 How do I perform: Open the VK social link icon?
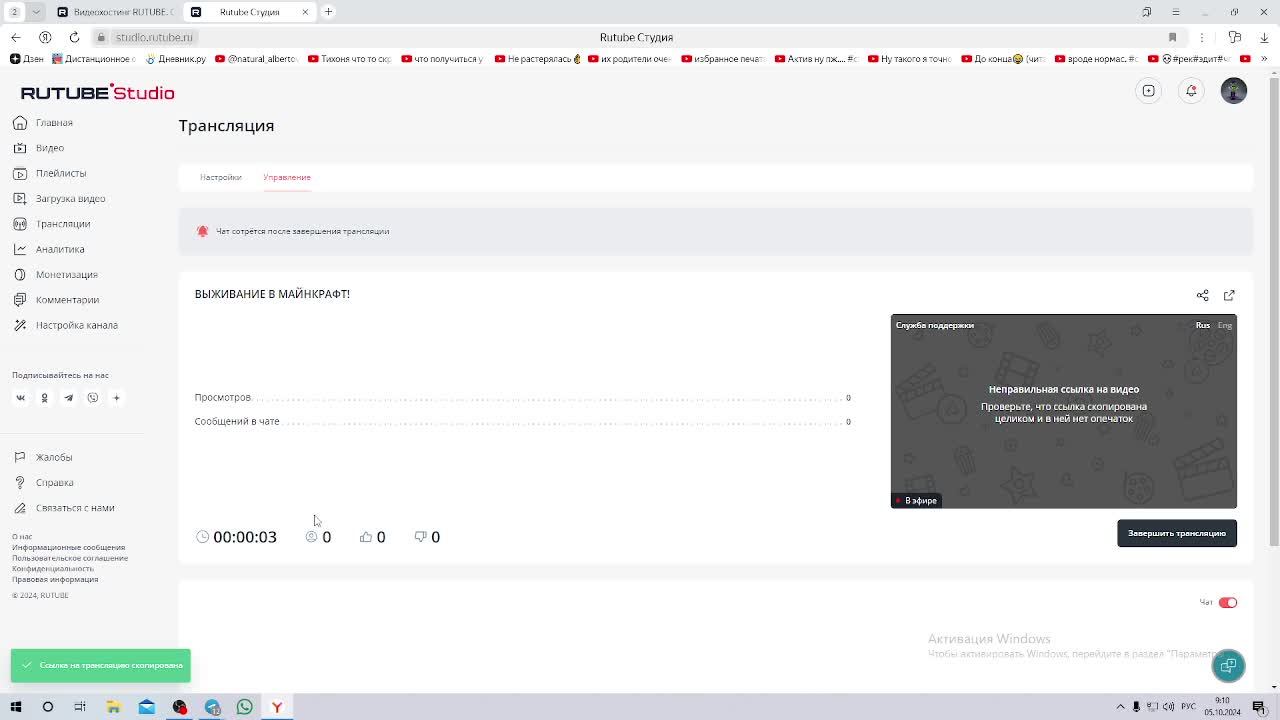20,398
